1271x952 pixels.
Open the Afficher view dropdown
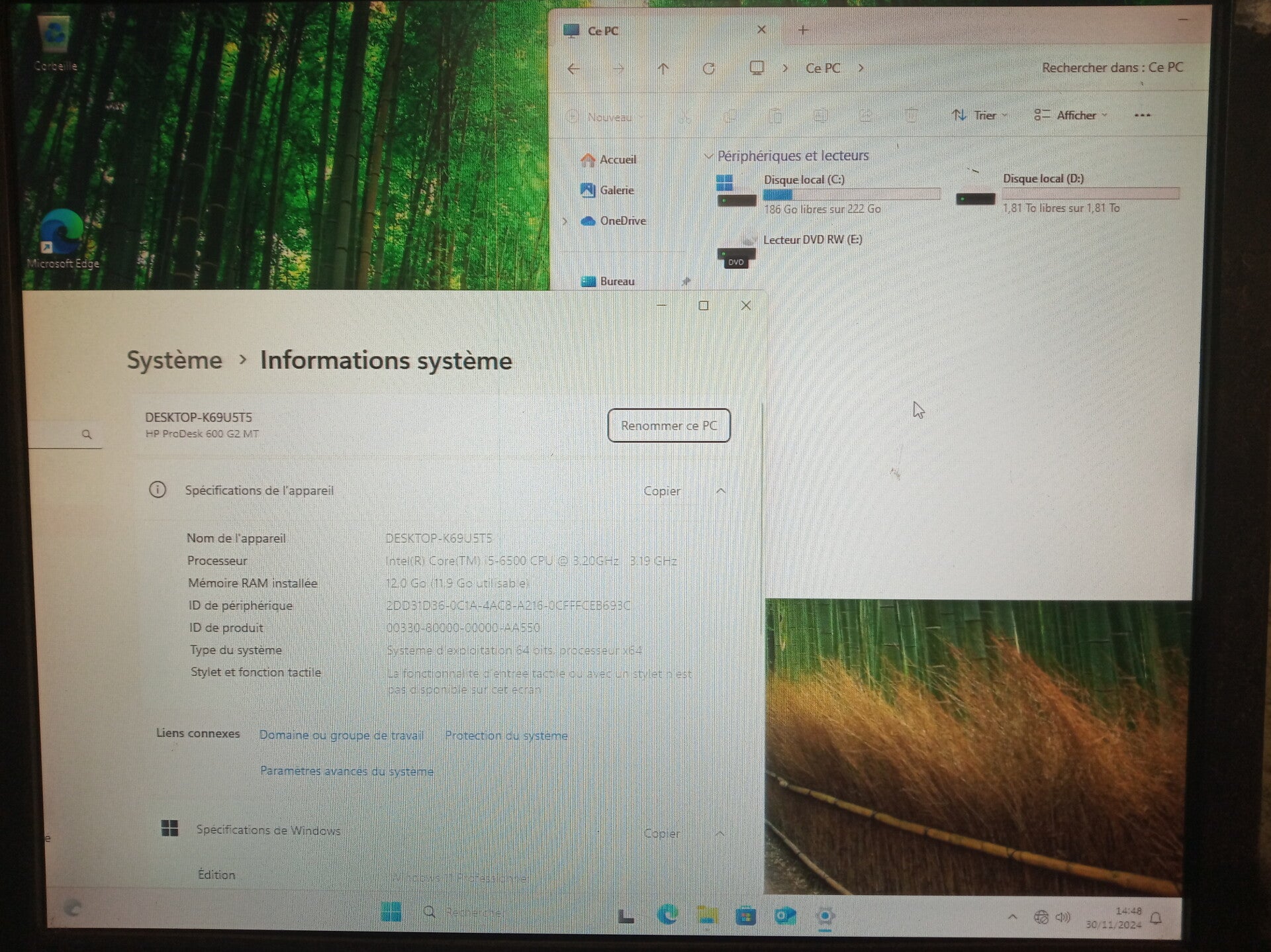(1070, 115)
